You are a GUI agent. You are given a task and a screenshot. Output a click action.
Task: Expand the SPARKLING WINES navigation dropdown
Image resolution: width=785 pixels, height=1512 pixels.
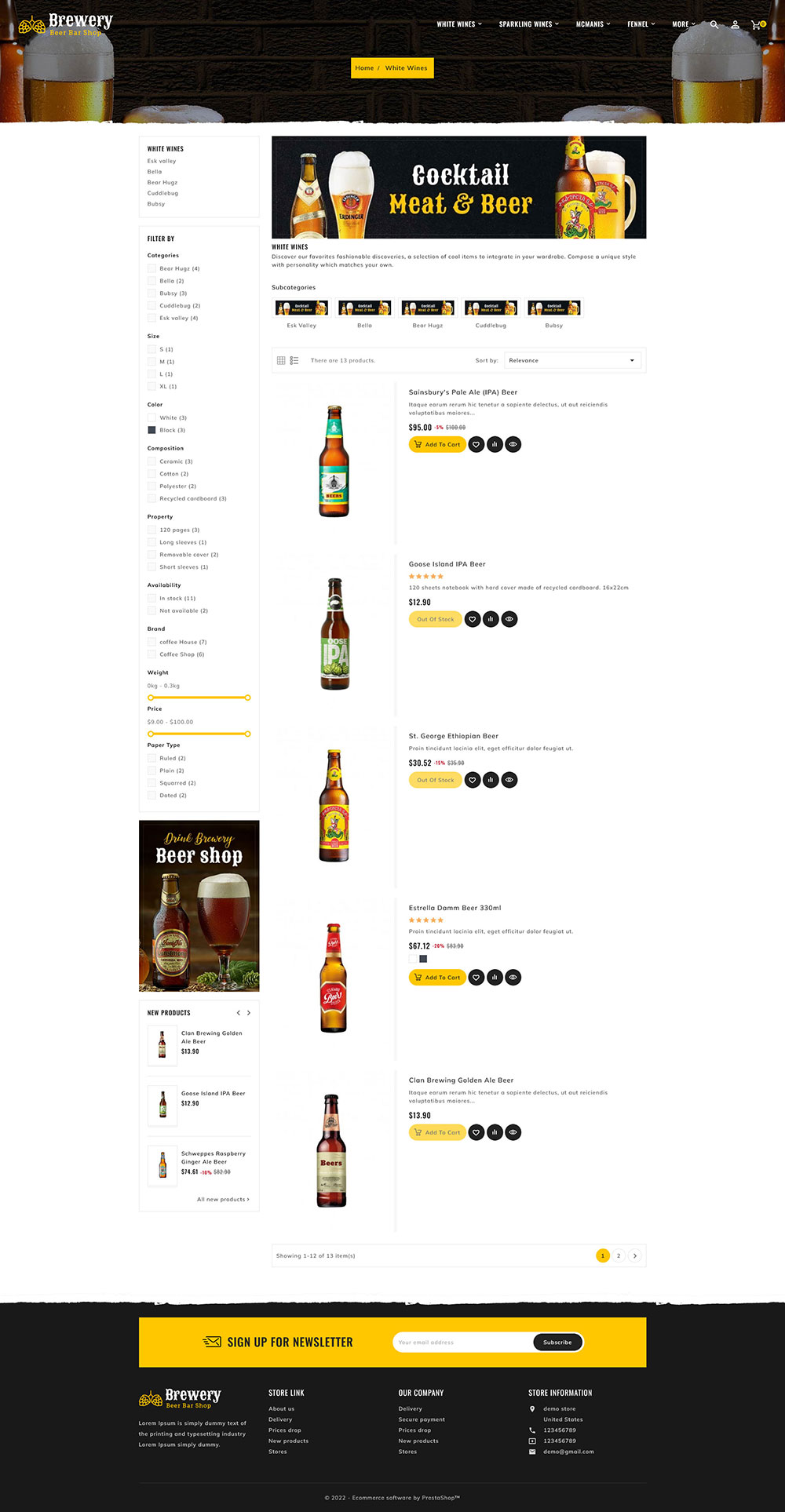click(528, 24)
